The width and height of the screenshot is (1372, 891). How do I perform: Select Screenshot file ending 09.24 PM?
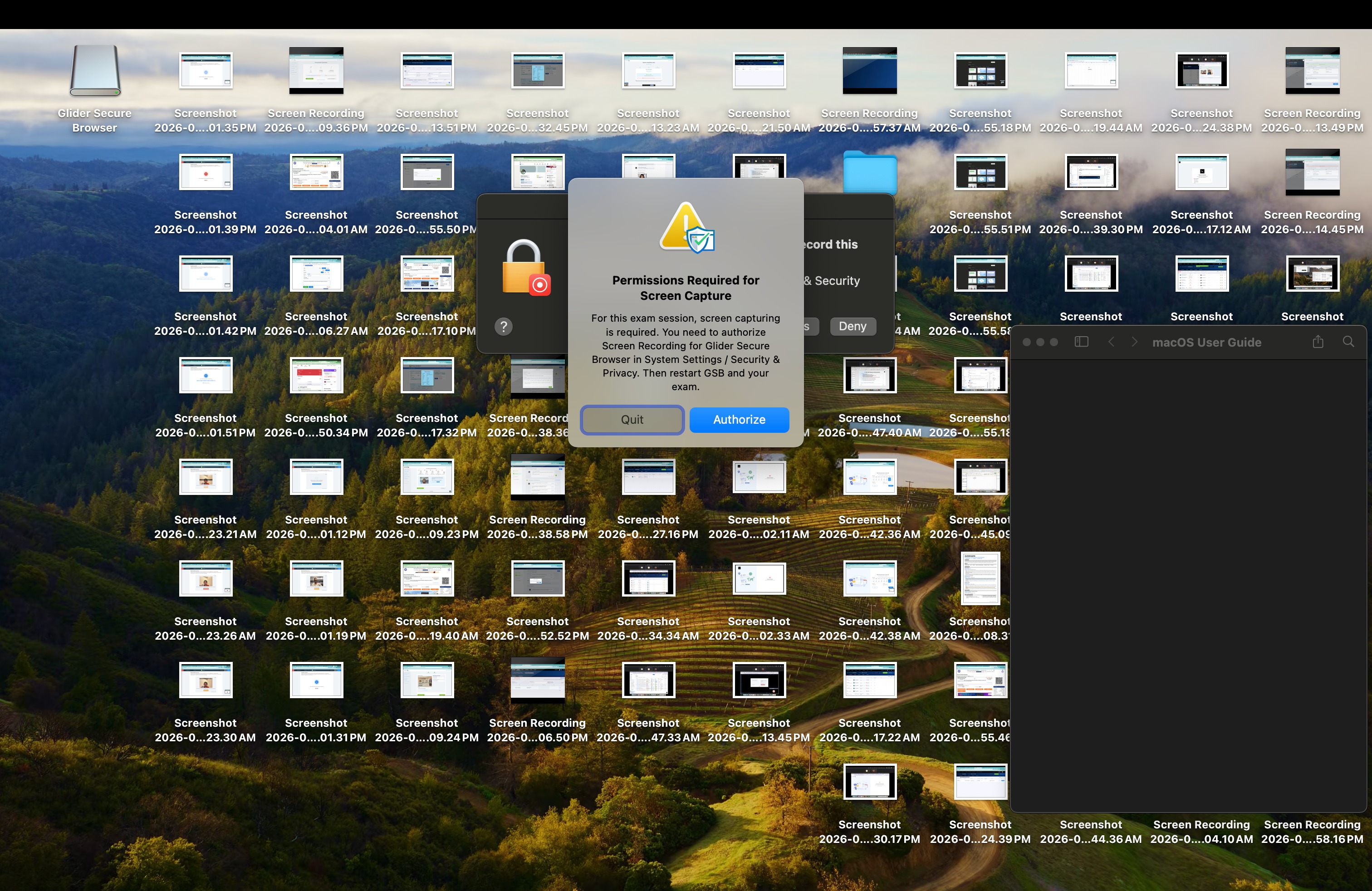tap(427, 679)
